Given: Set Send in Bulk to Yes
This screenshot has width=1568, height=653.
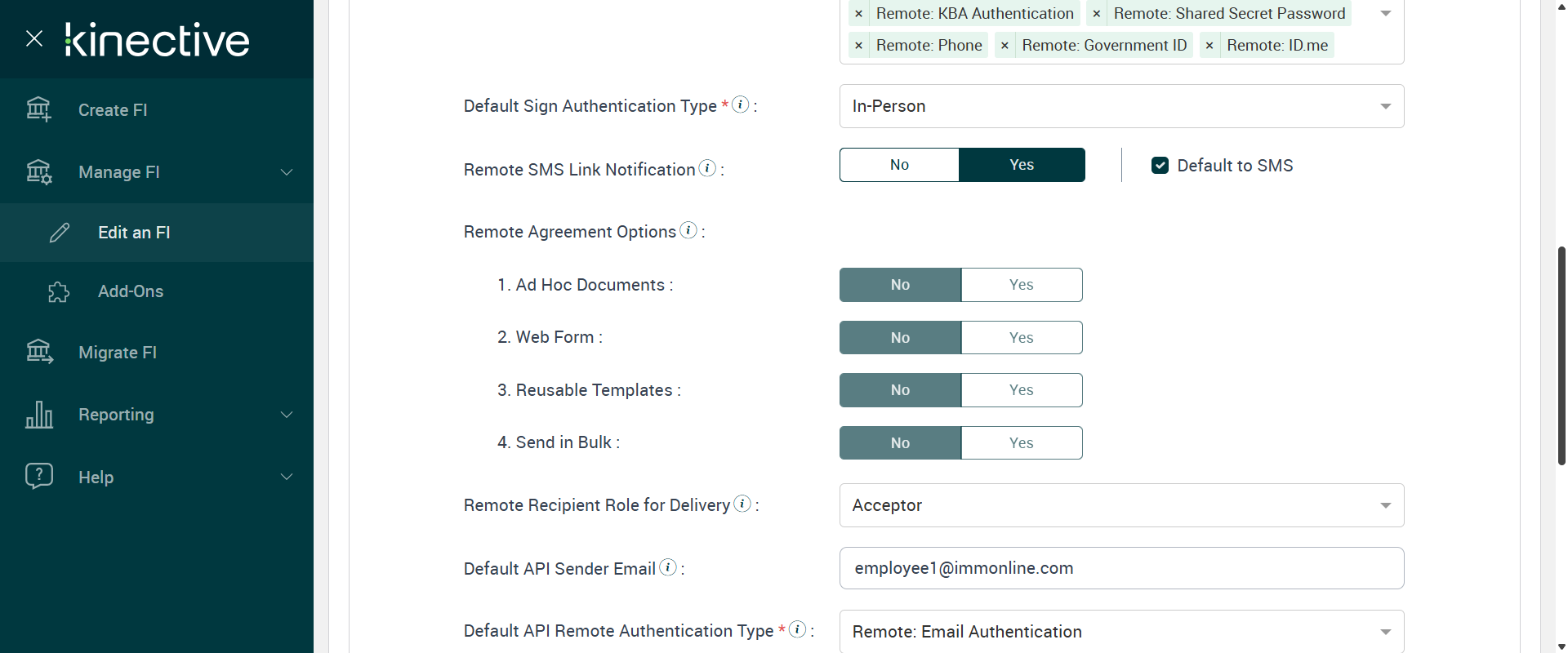Looking at the screenshot, I should click(1021, 443).
